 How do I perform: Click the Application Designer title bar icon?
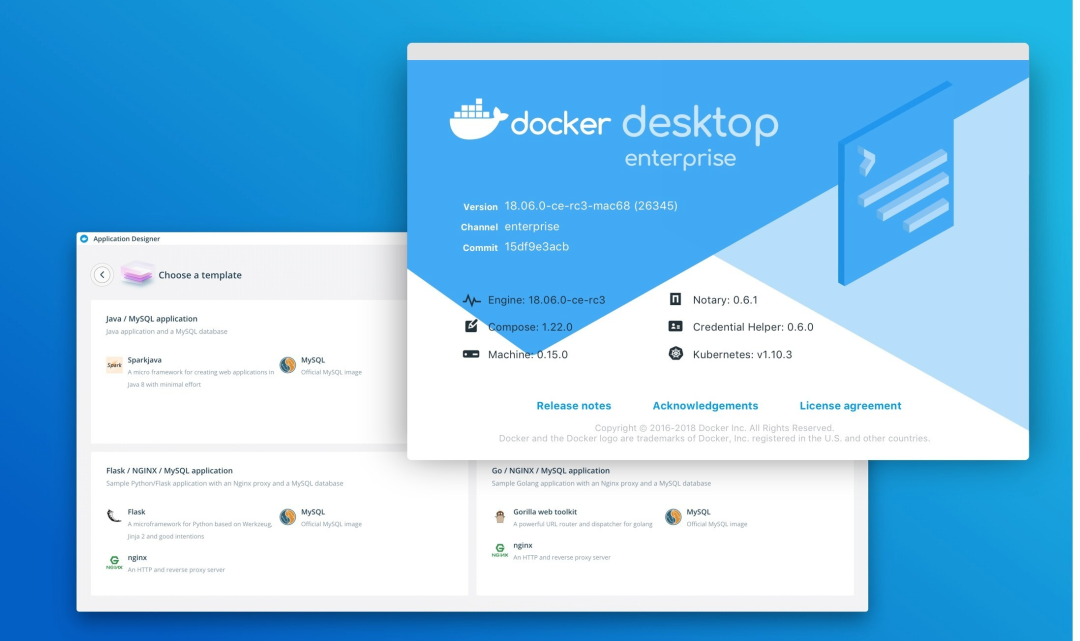click(x=84, y=239)
